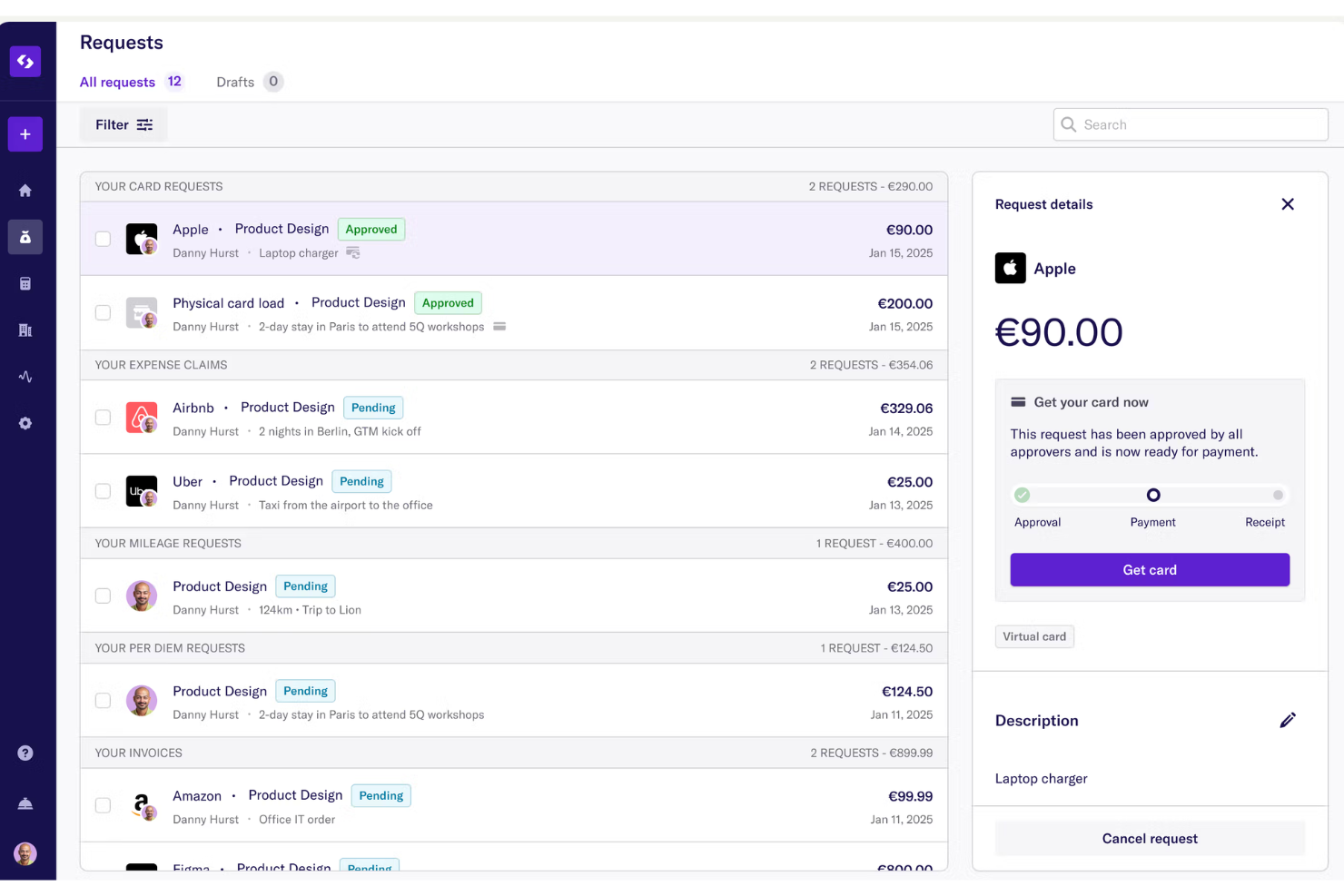The image size is (1344, 896).
Task: Tick the checkbox for the Airbnb claim
Action: click(x=104, y=418)
